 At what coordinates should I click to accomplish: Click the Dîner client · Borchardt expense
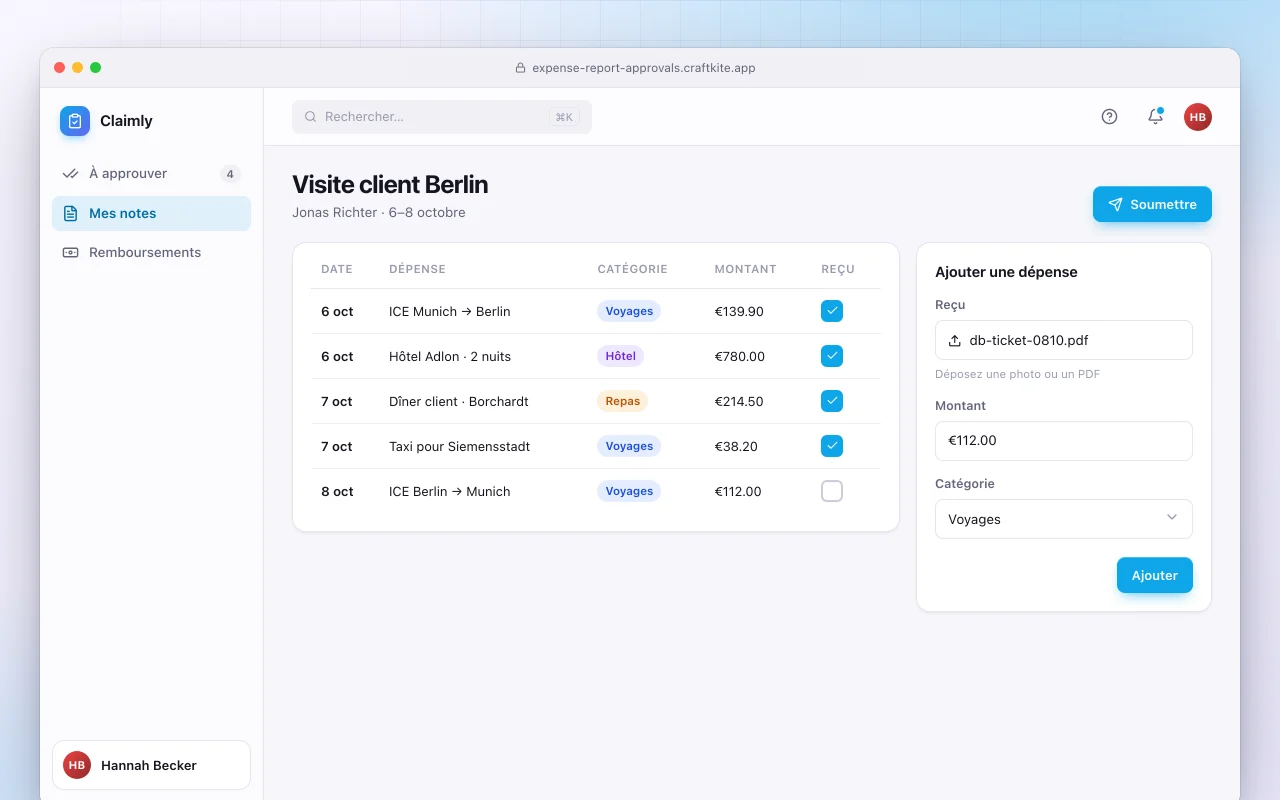[459, 401]
